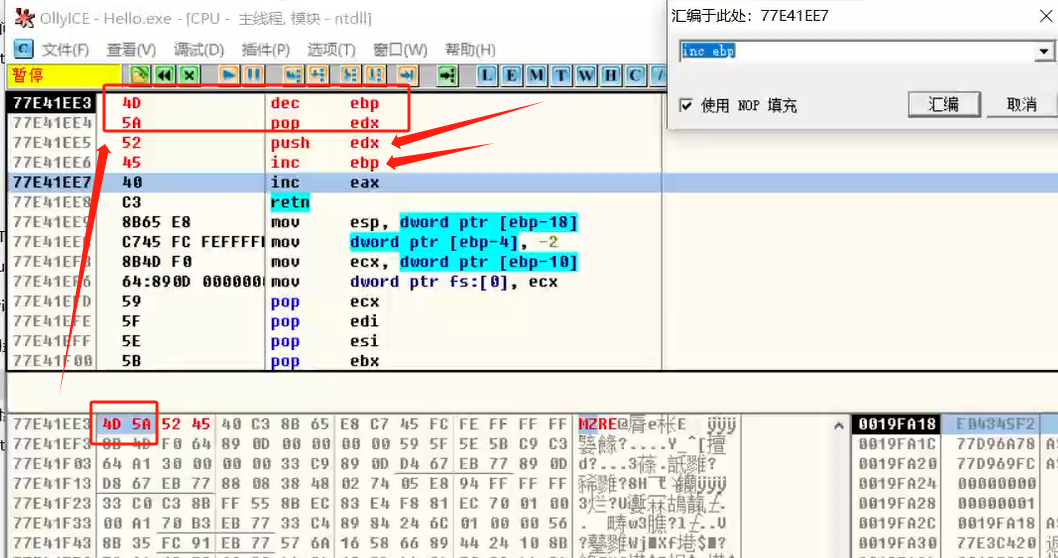Click the Close program X icon
This screenshot has height=558, width=1058.
[189, 75]
